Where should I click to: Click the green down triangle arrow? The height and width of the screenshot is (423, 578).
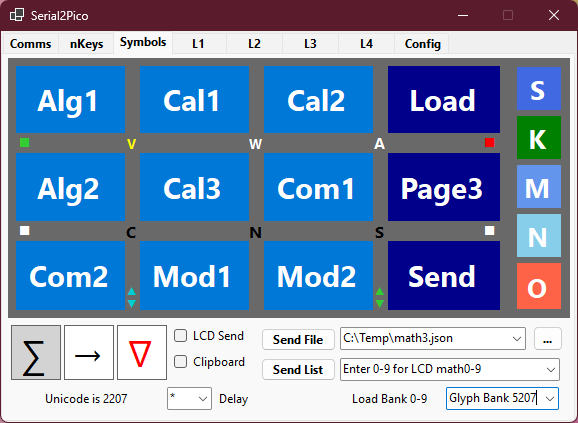[380, 304]
